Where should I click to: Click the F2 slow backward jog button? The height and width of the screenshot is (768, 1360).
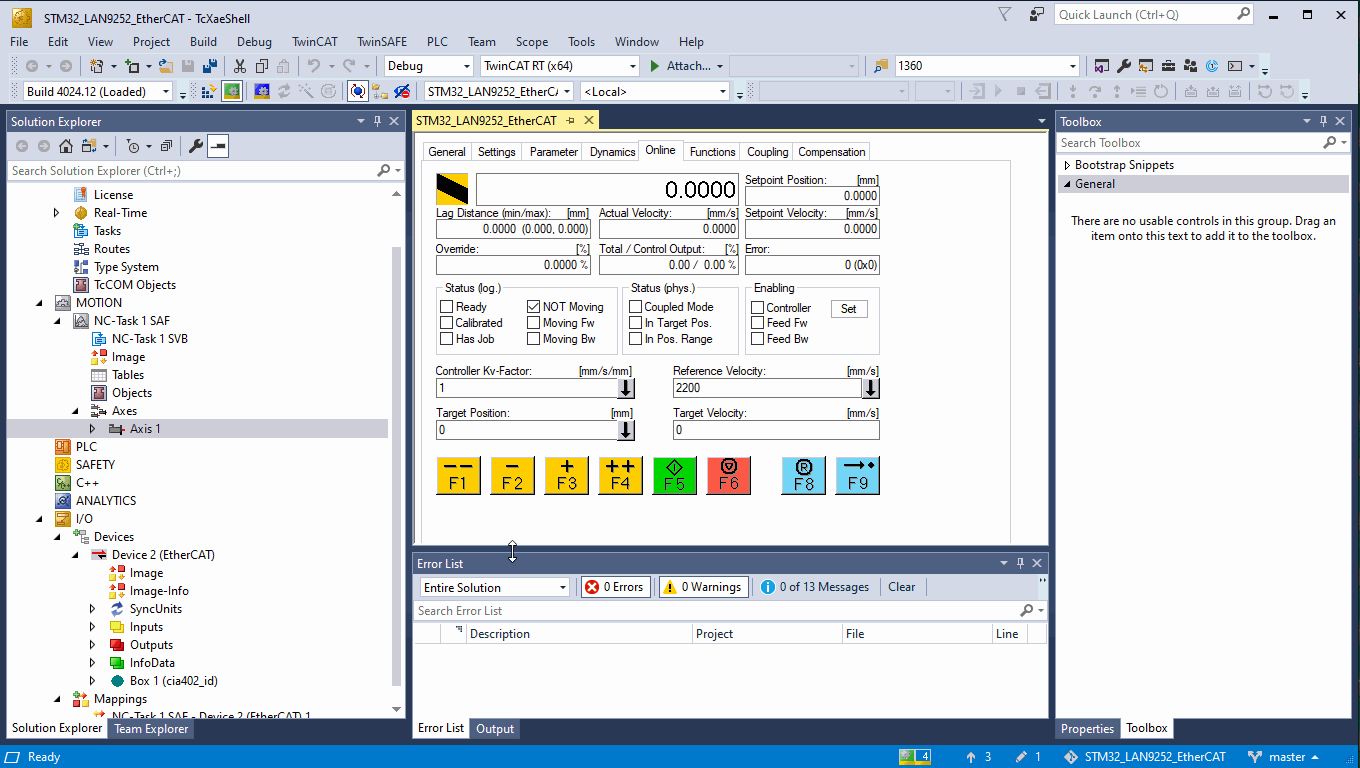click(x=513, y=475)
